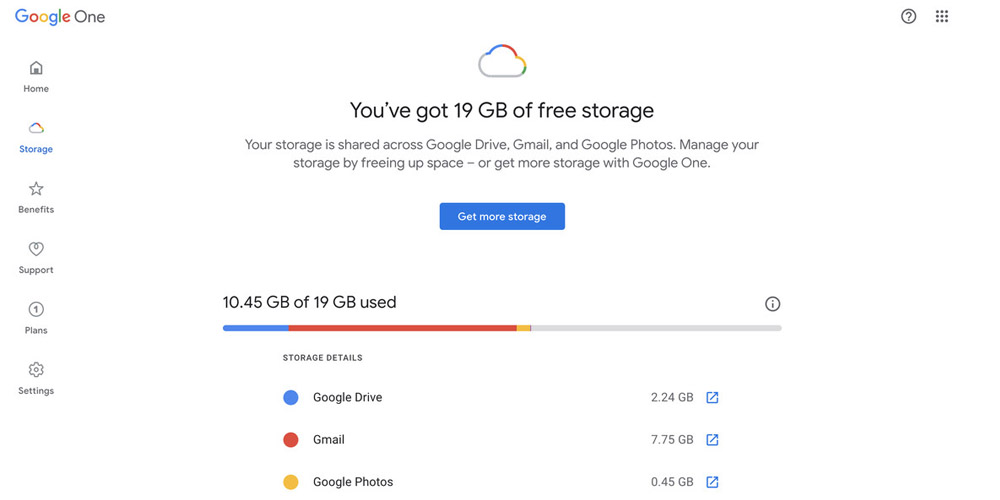This screenshot has height=500, width=1000.
Task: Open Support heart icon in sidebar
Action: coord(36,249)
